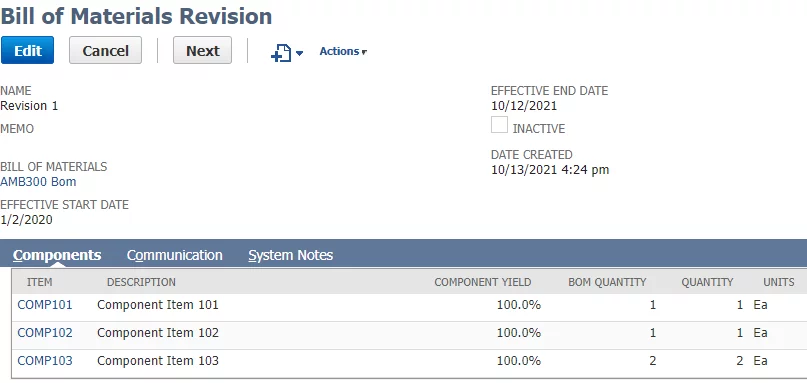Screen dimensions: 807x383
Task: Click the Edit button
Action: [x=27, y=50]
